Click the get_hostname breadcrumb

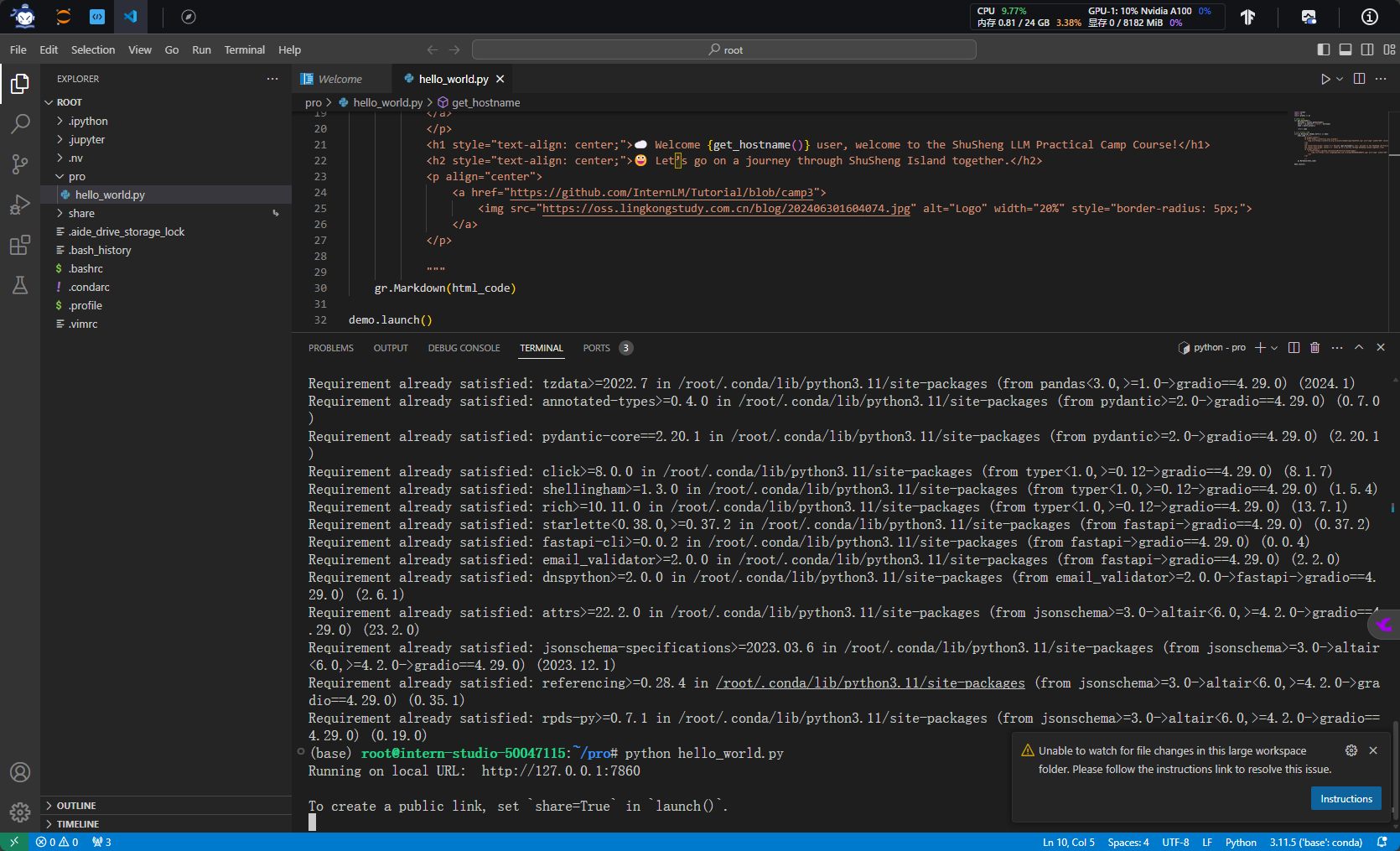(479, 102)
